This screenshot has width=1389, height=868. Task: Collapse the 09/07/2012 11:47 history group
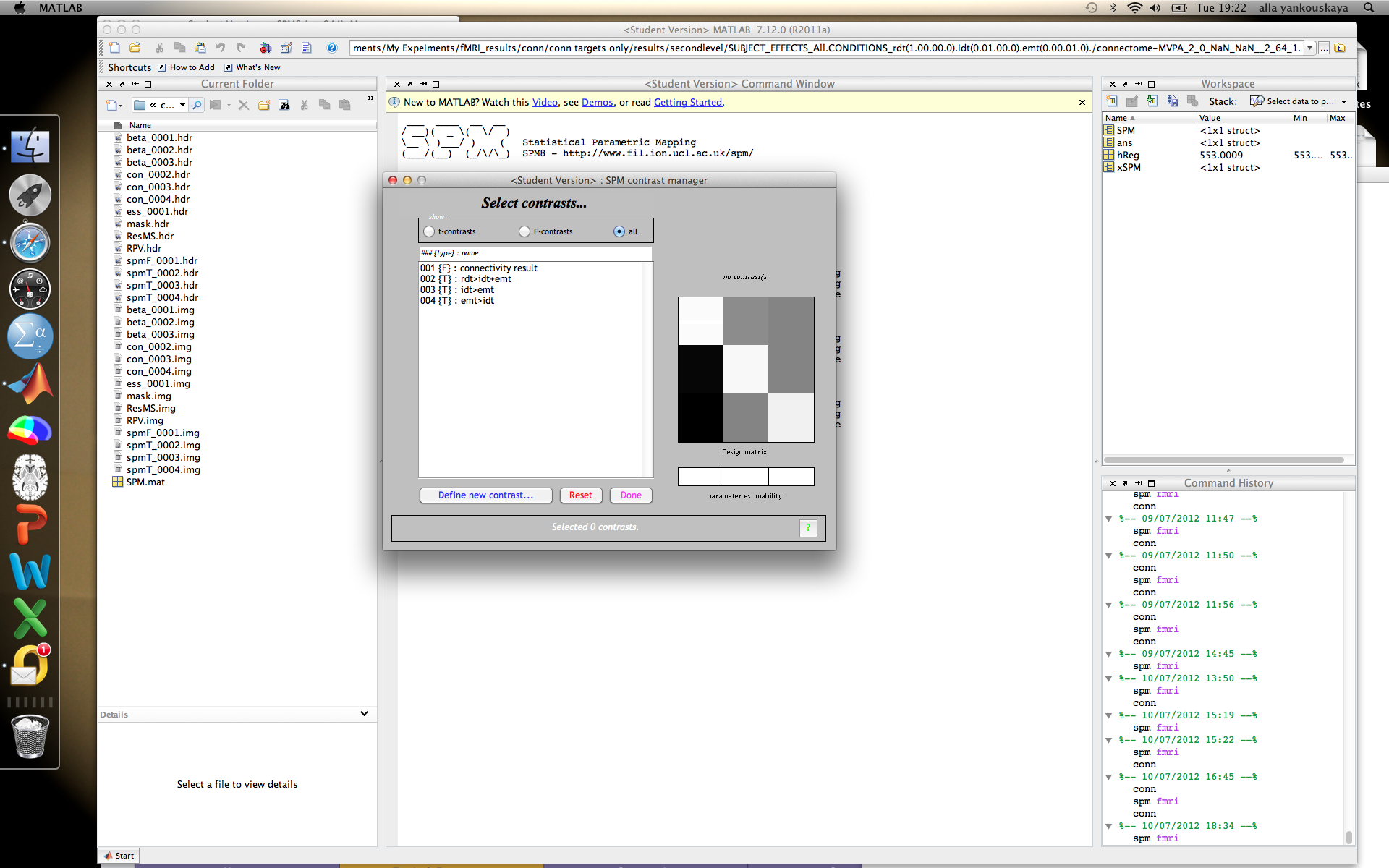pos(1108,519)
